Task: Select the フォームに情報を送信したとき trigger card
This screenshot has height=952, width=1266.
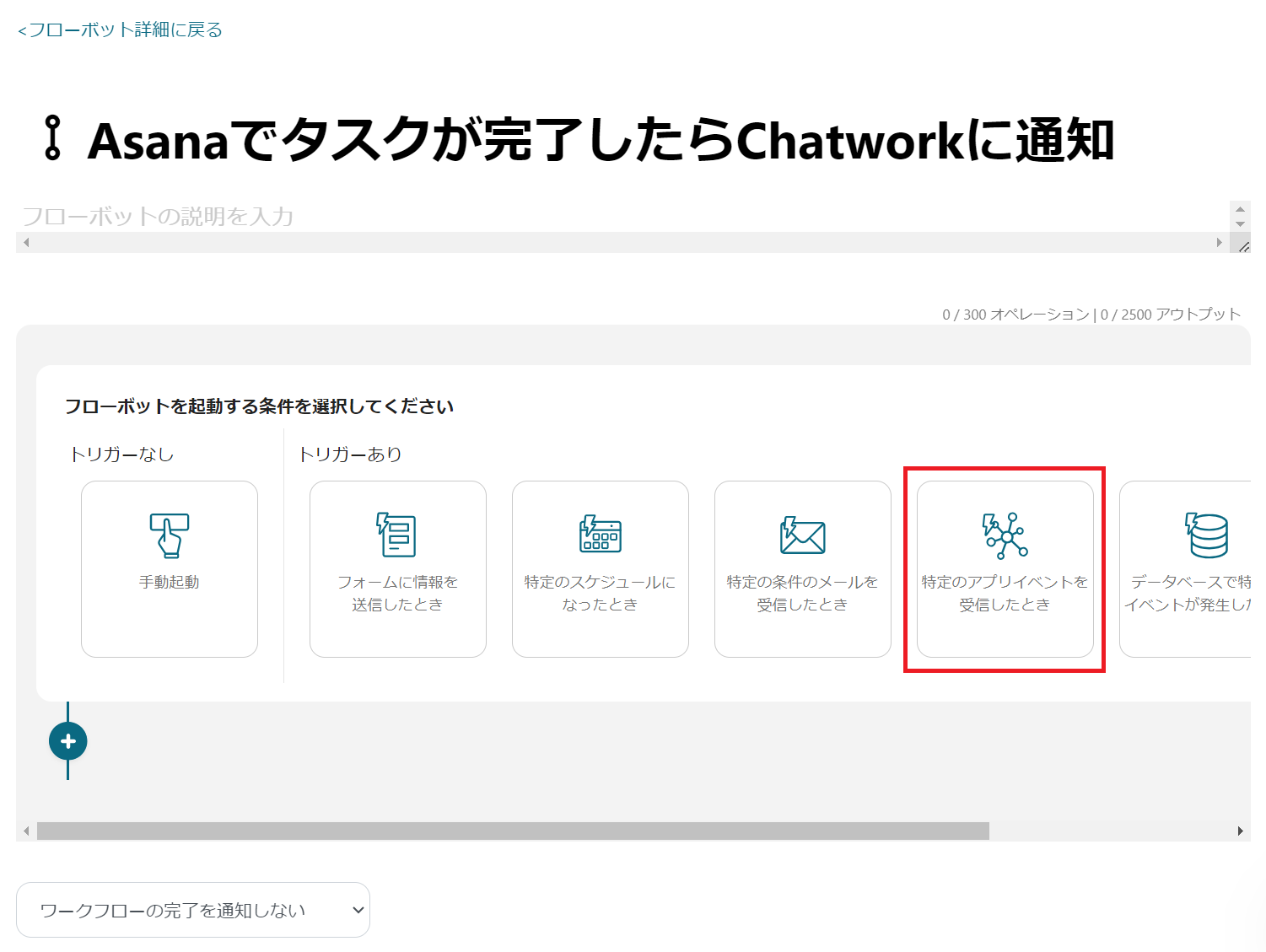Action: [x=398, y=569]
